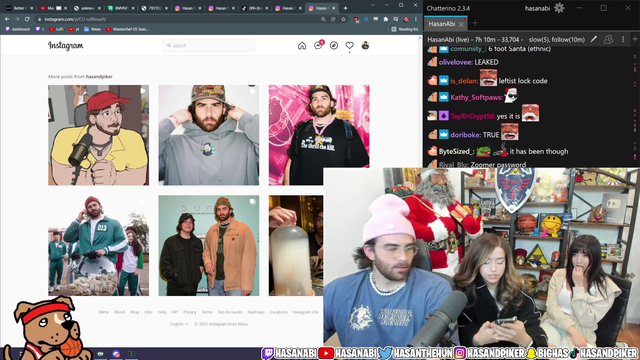640x360 pixels.
Task: Open the pink background photo post
Action: (319, 135)
